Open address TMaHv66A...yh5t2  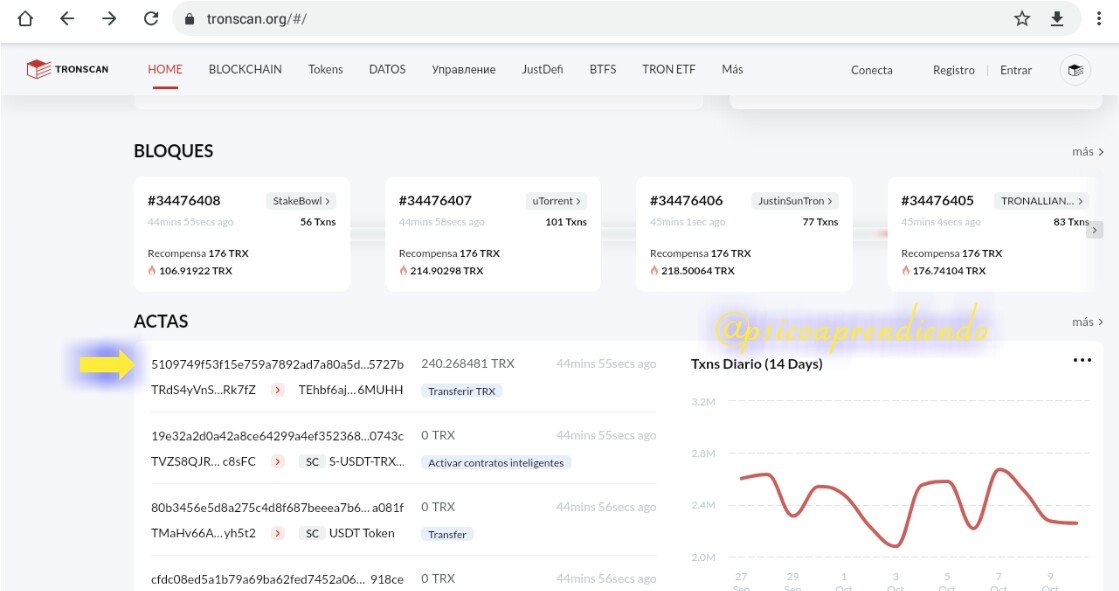pyautogui.click(x=203, y=532)
